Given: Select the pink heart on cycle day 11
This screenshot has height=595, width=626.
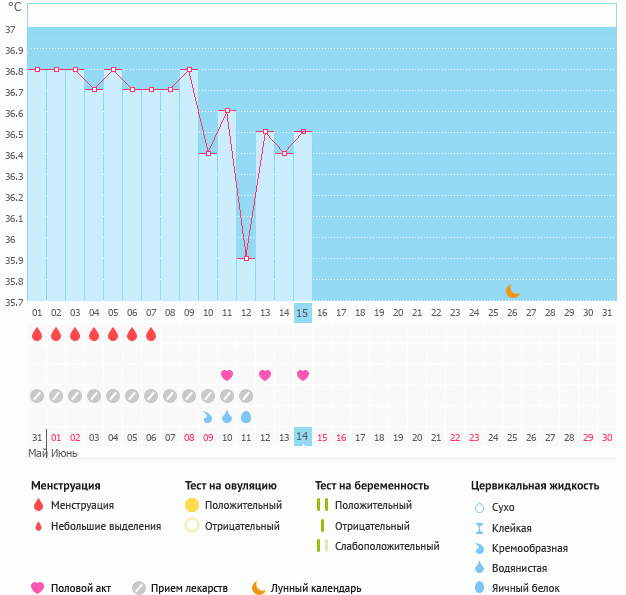Looking at the screenshot, I should [227, 375].
